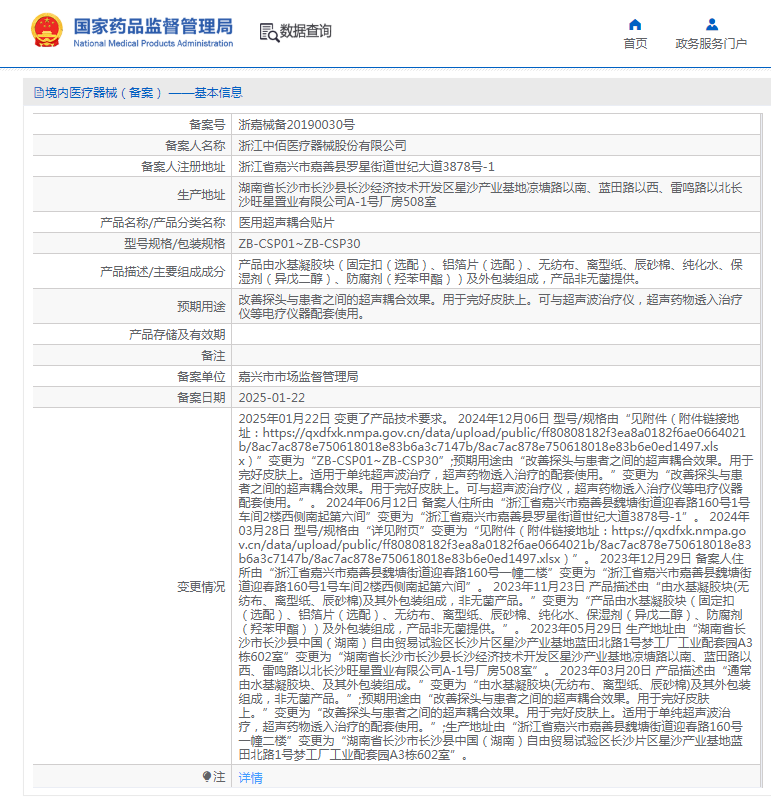Click the 备案日期 row label
Screen dimensions: 771x801
pos(201,398)
